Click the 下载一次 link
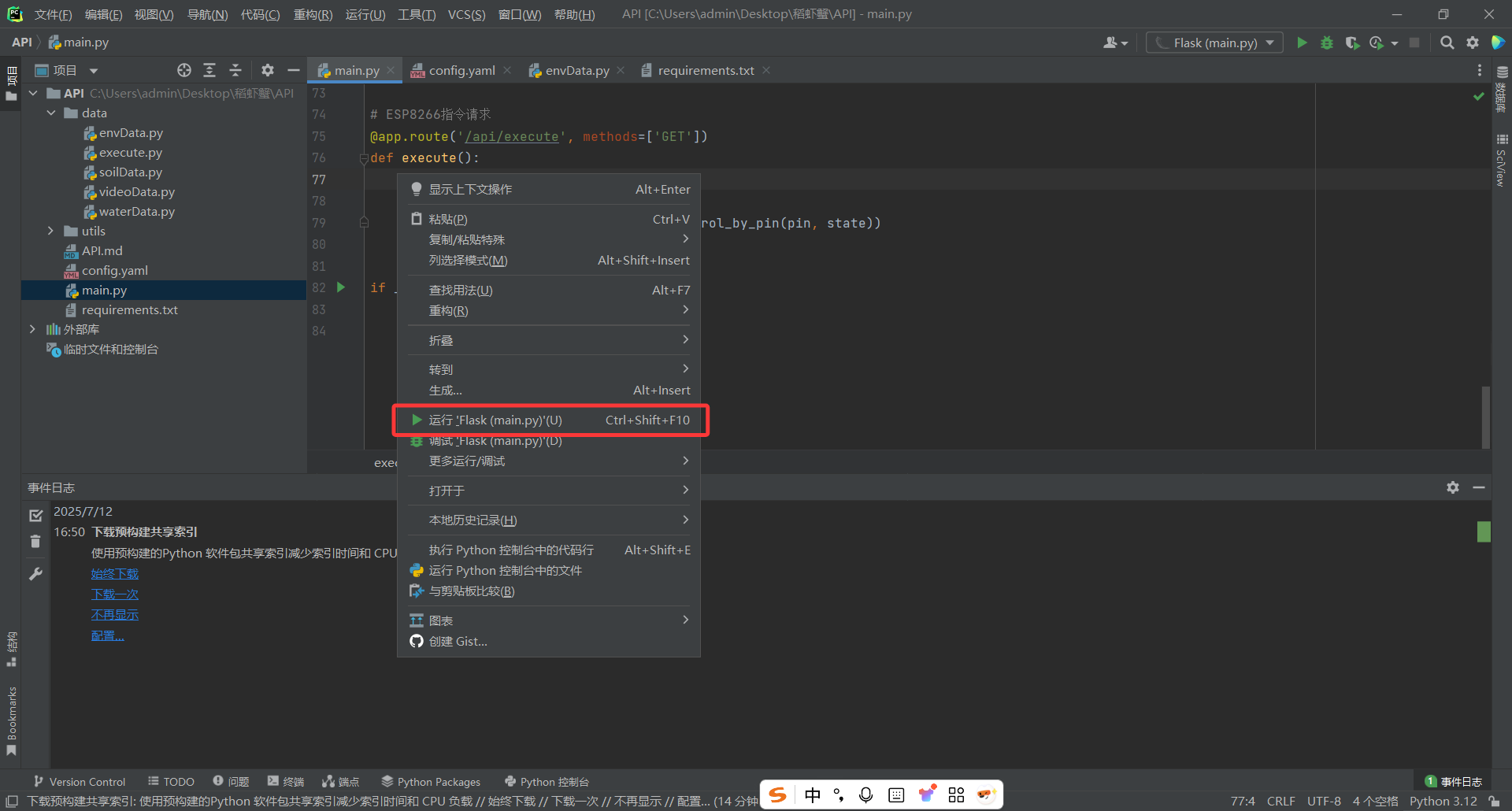Image resolution: width=1512 pixels, height=811 pixels. tap(115, 594)
